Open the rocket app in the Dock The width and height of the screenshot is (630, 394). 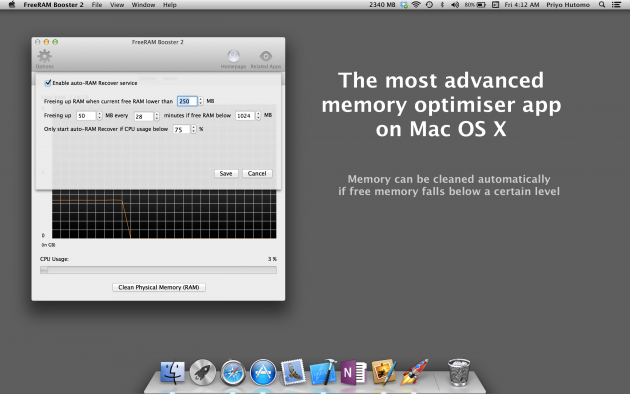click(414, 372)
